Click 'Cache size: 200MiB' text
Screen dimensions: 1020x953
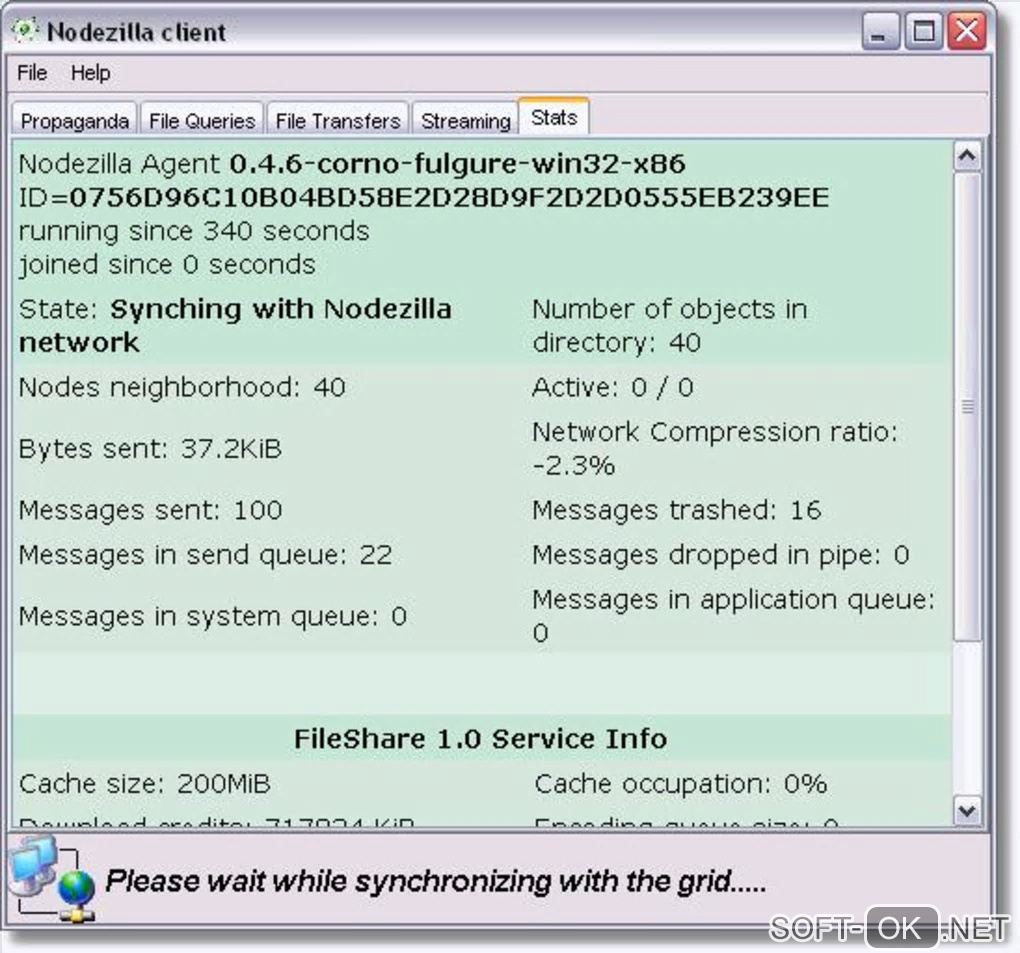144,784
